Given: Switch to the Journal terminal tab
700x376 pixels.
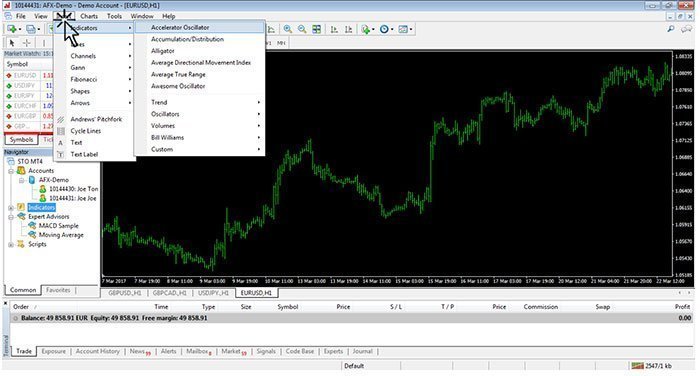Looking at the screenshot, I should pos(362,351).
